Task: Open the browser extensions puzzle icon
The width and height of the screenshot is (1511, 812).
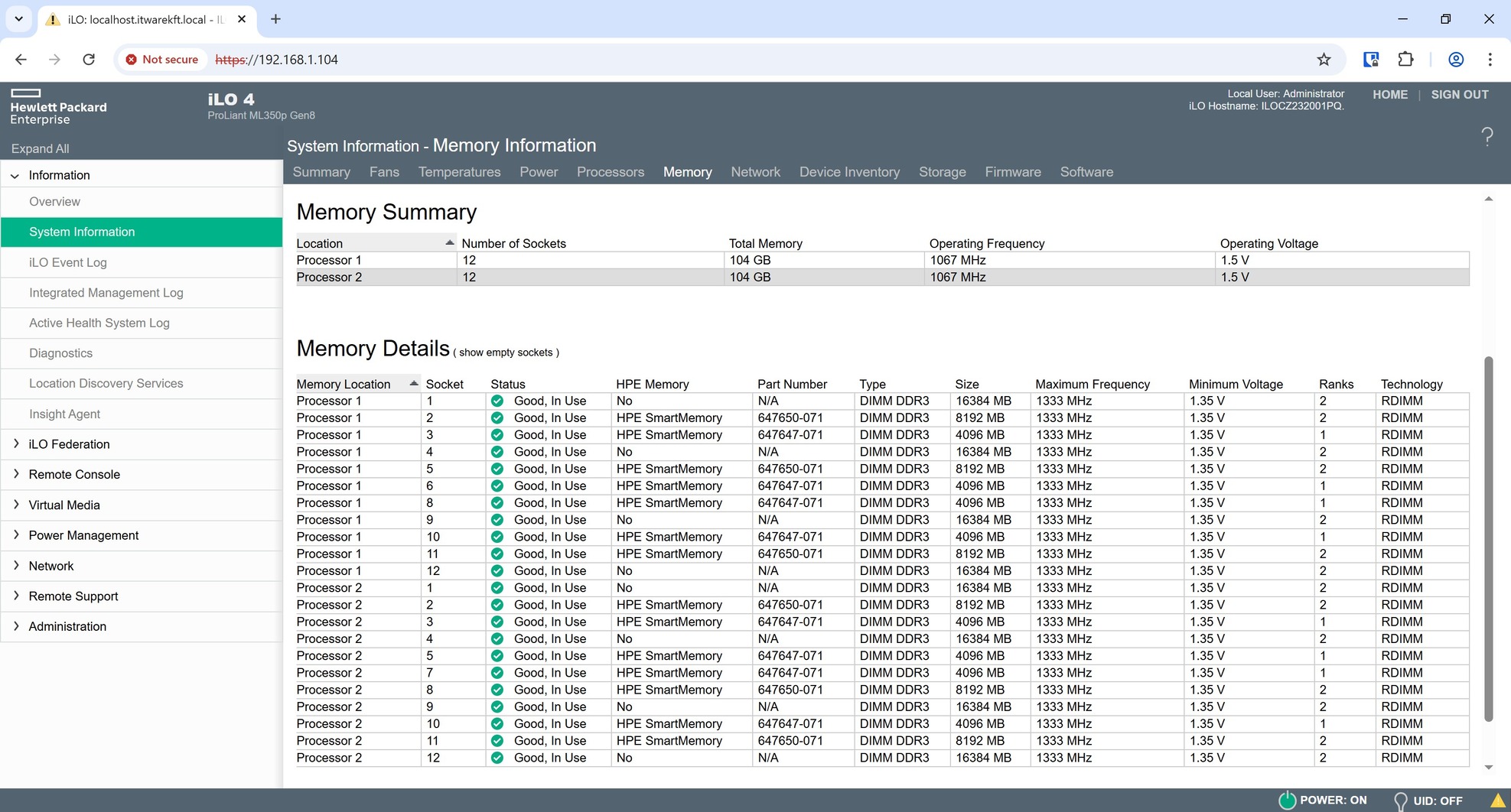Action: 1405,60
